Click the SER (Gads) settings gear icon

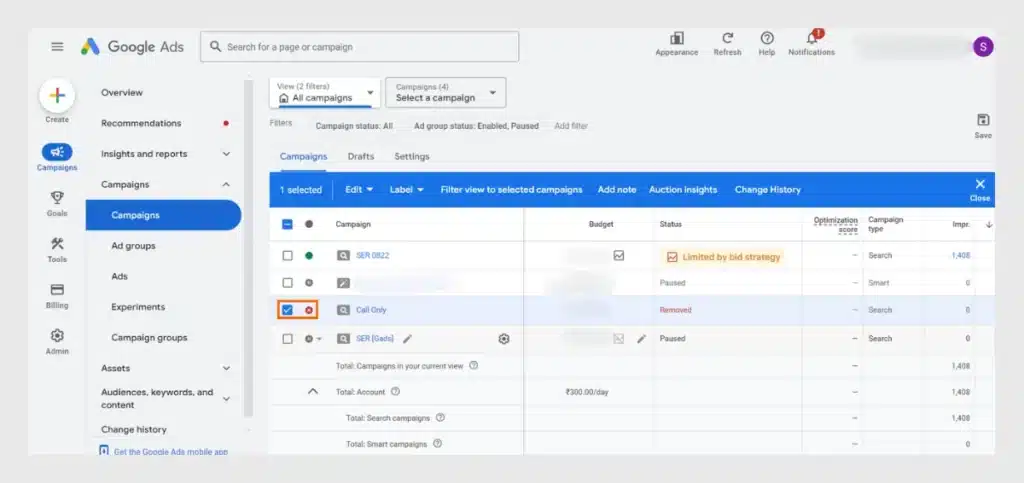point(504,339)
